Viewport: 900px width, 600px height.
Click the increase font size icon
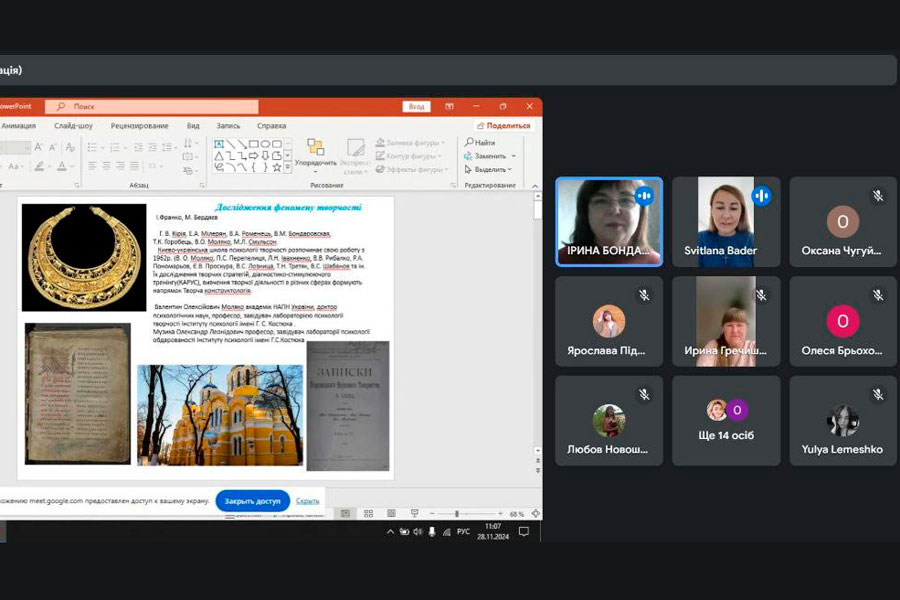(x=39, y=147)
